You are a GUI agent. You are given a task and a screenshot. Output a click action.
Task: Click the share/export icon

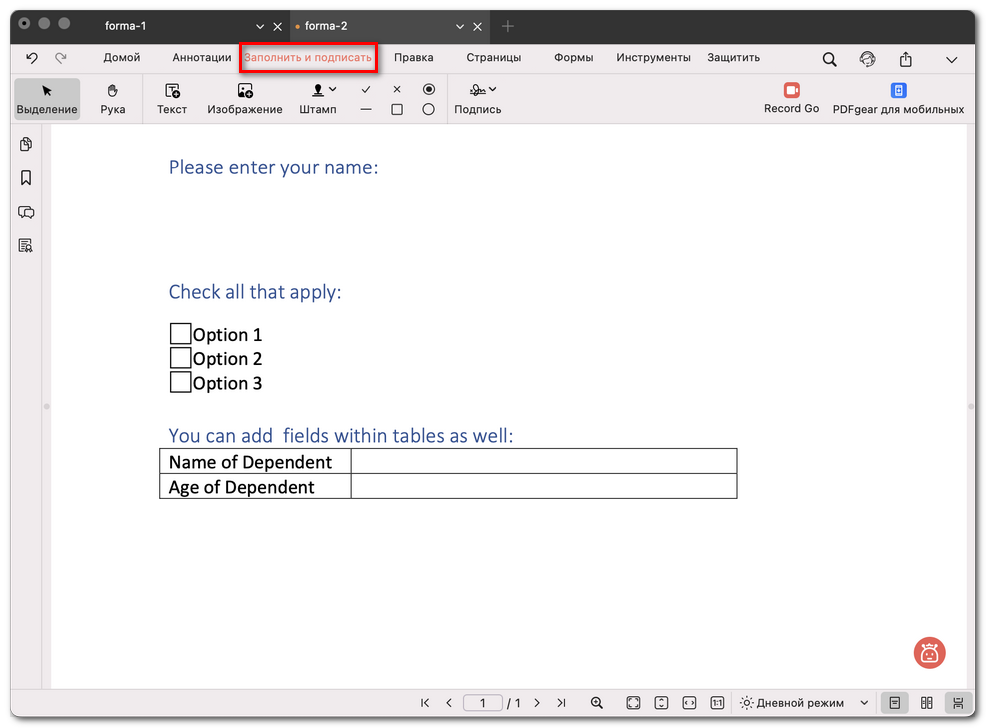point(905,59)
